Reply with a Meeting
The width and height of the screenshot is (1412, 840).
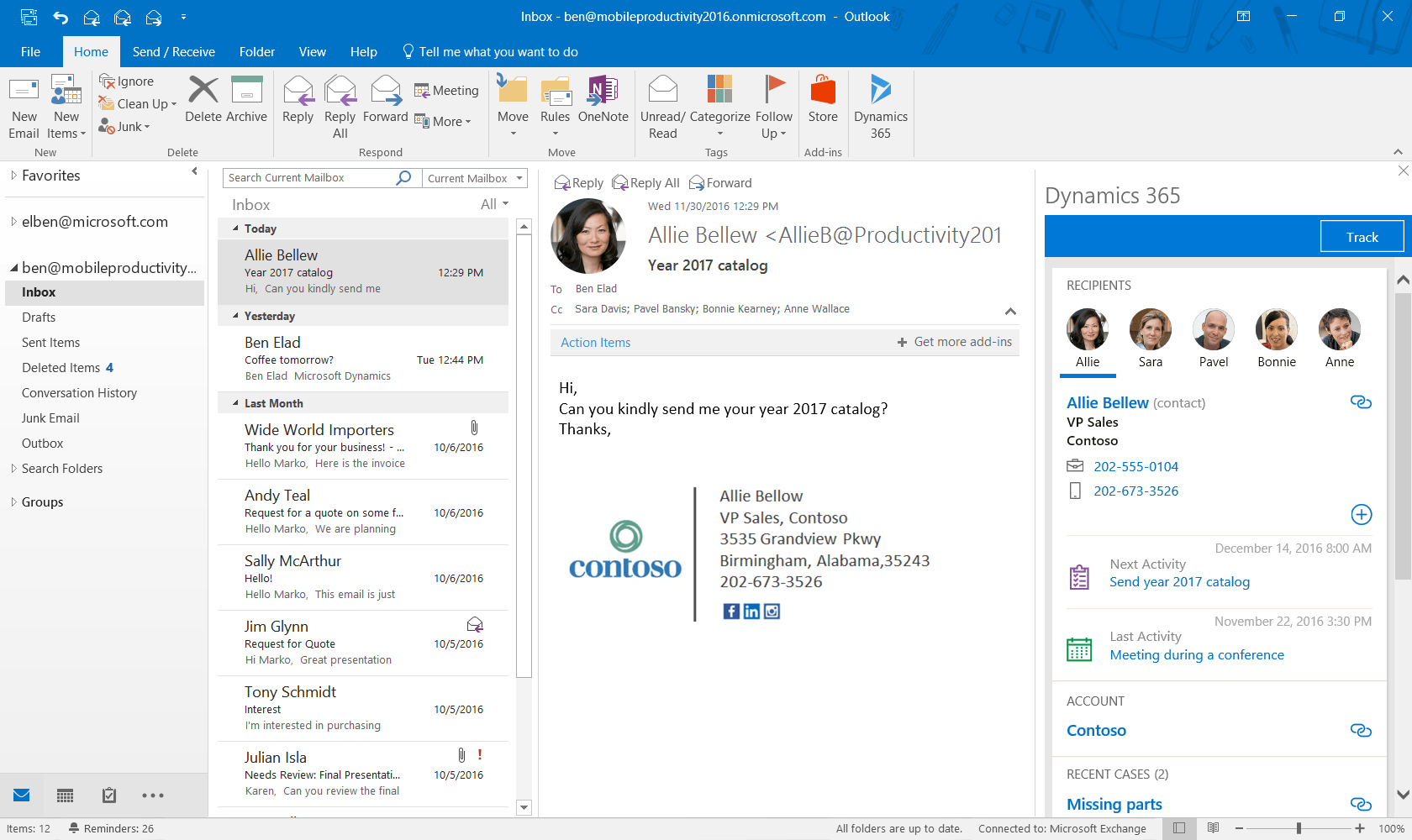pos(446,90)
